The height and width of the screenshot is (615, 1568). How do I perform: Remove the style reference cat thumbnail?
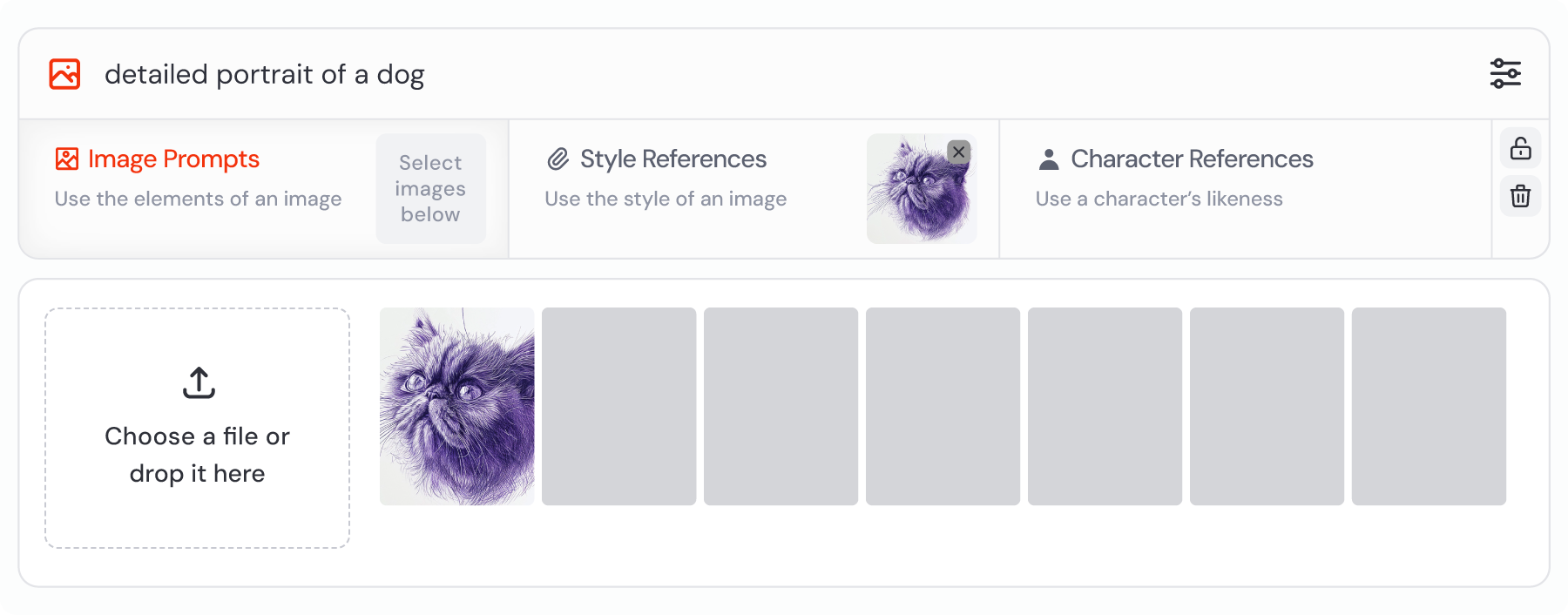point(959,152)
